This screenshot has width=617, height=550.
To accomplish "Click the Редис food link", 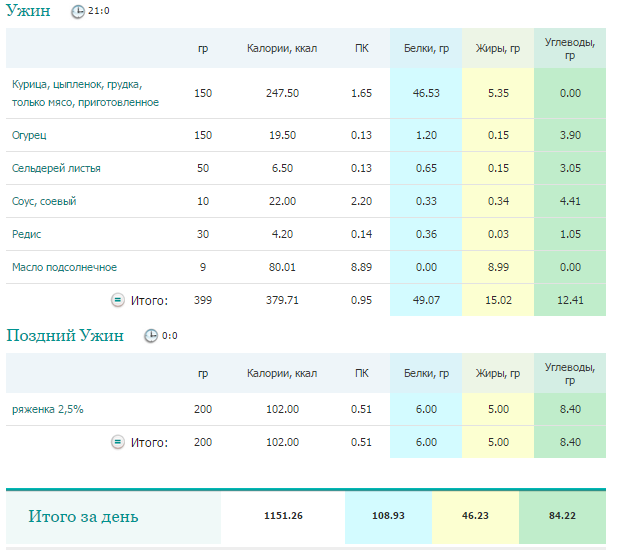I will pos(26,234).
